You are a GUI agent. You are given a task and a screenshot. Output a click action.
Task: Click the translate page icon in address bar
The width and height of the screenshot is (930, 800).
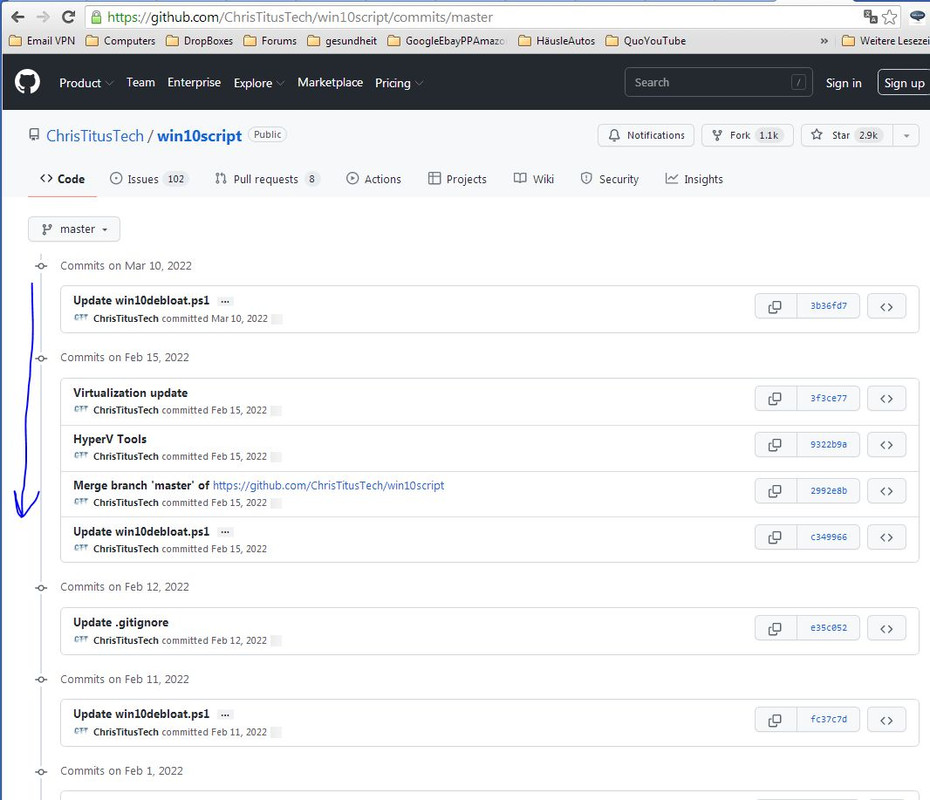point(870,17)
